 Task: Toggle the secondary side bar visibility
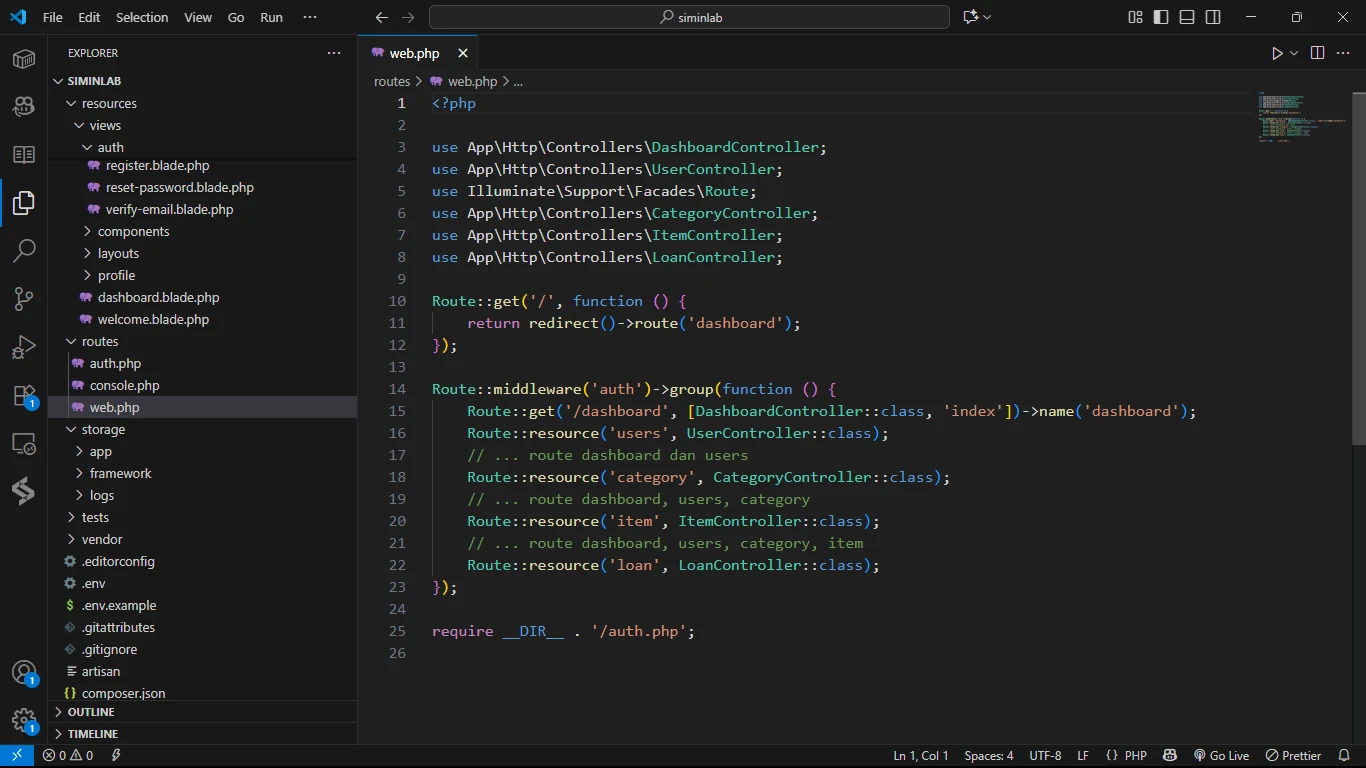tap(1213, 17)
